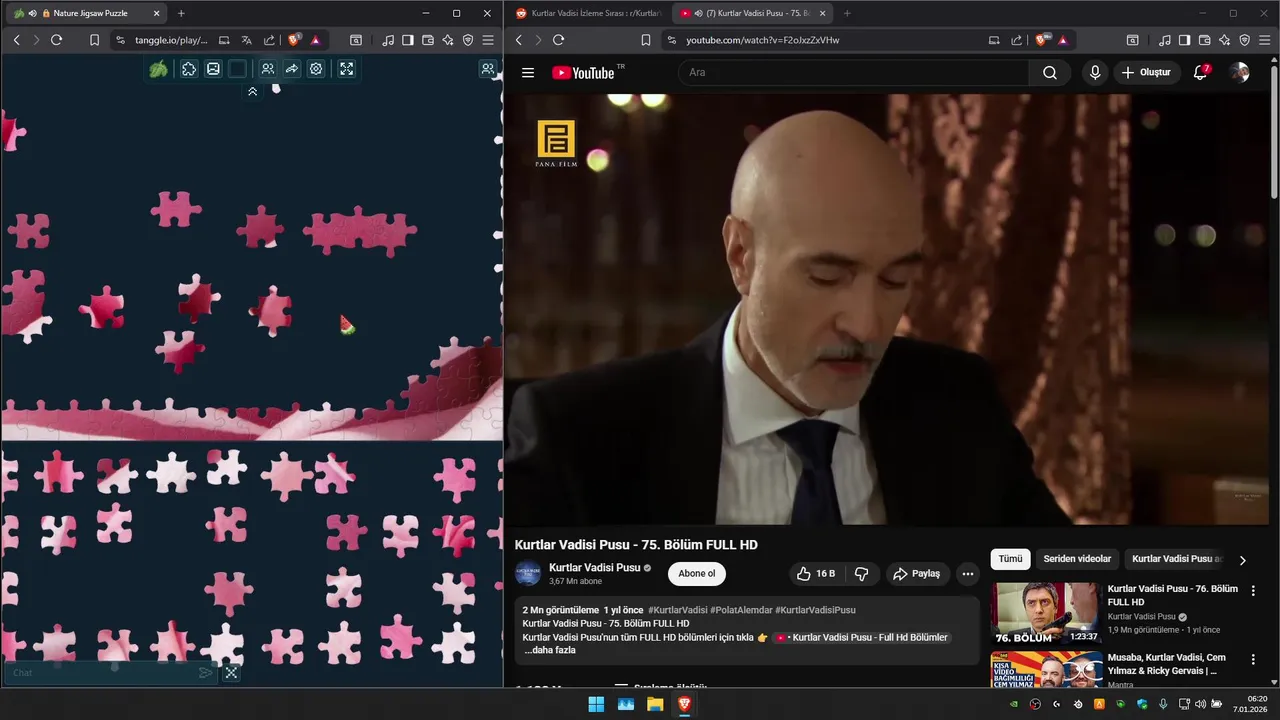Toggle sidebar panel in YouTube browser window
Viewport: 1280px width, 720px height.
tap(1184, 40)
